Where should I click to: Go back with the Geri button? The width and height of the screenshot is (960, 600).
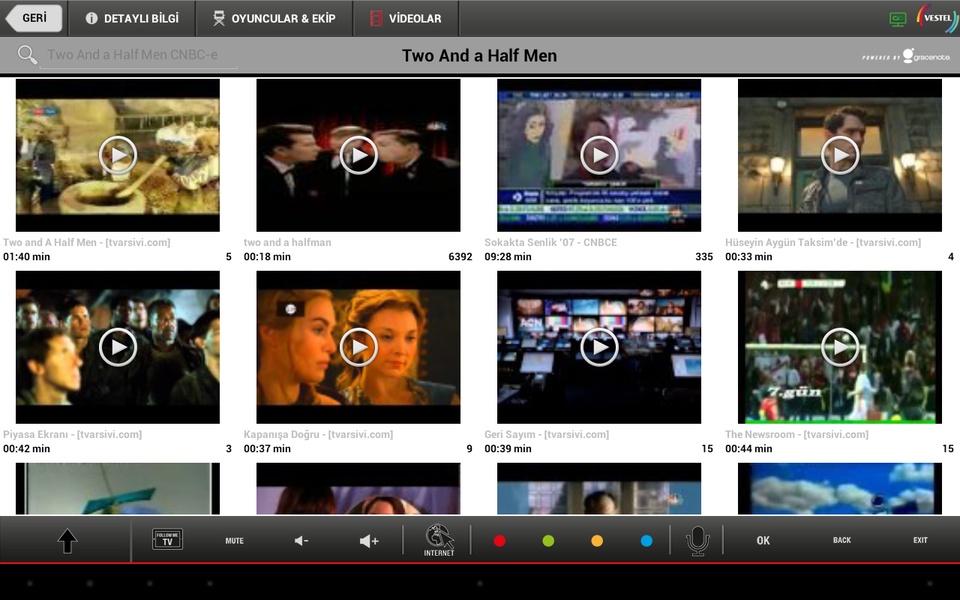(34, 18)
